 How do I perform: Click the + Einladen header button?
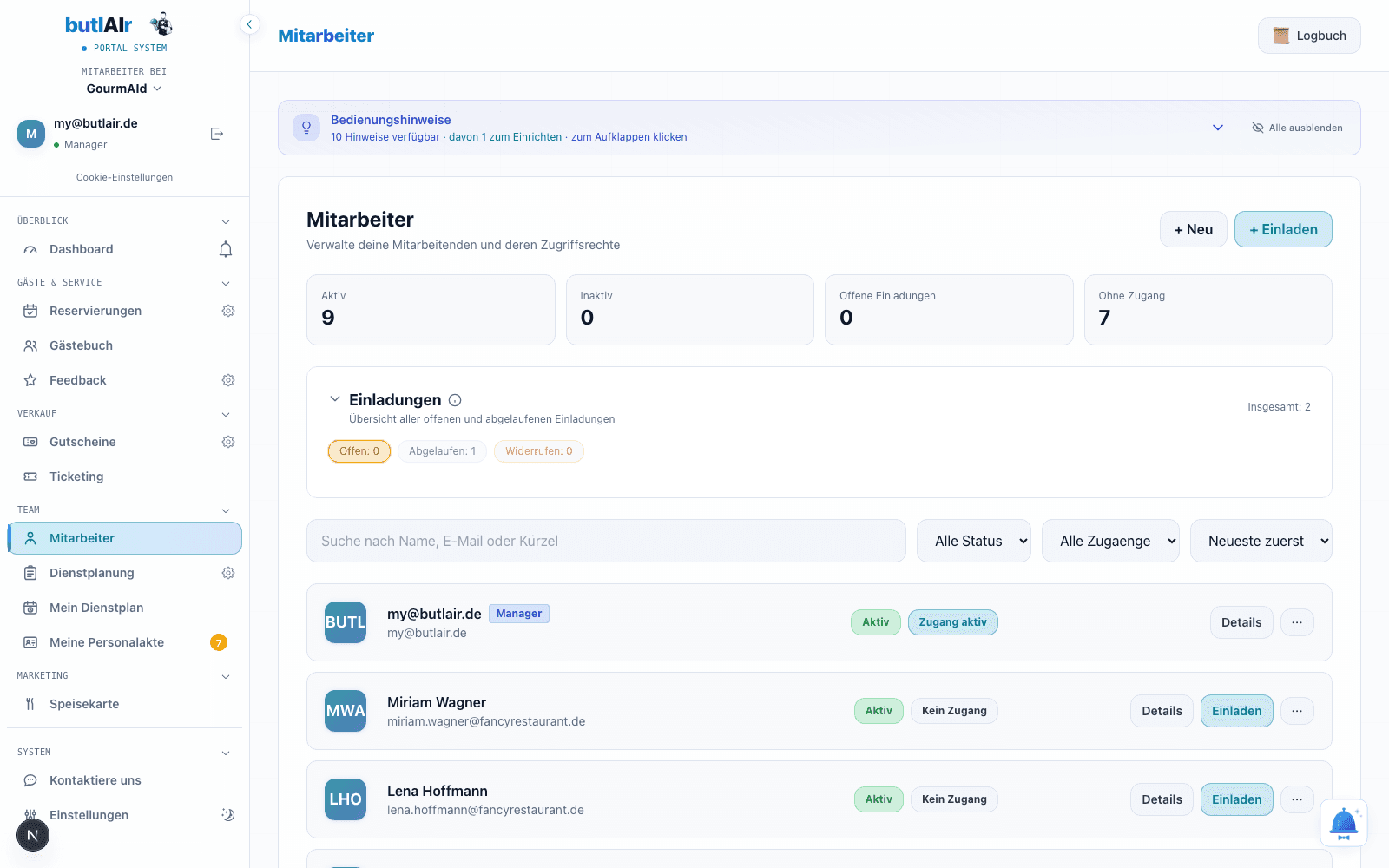point(1283,229)
